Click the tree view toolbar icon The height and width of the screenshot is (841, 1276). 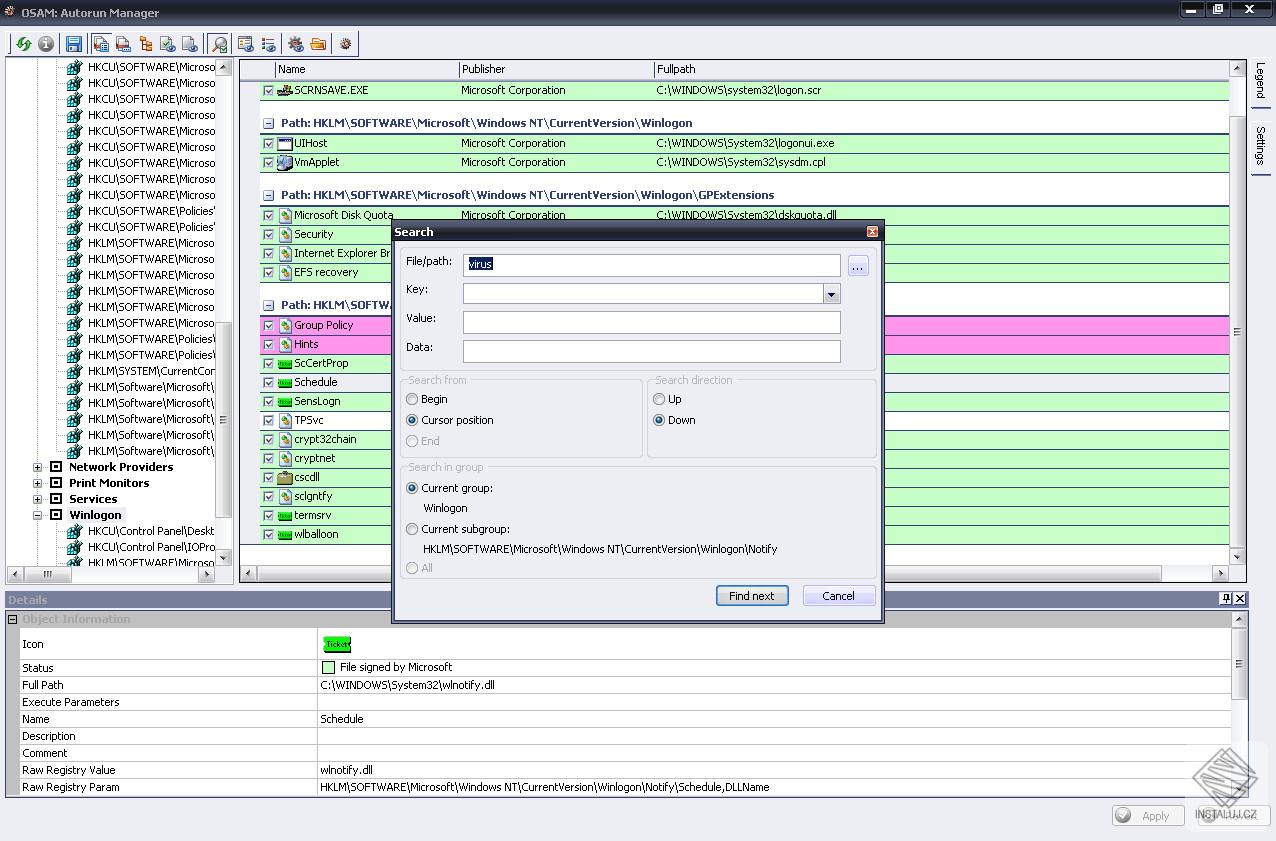[x=145, y=43]
